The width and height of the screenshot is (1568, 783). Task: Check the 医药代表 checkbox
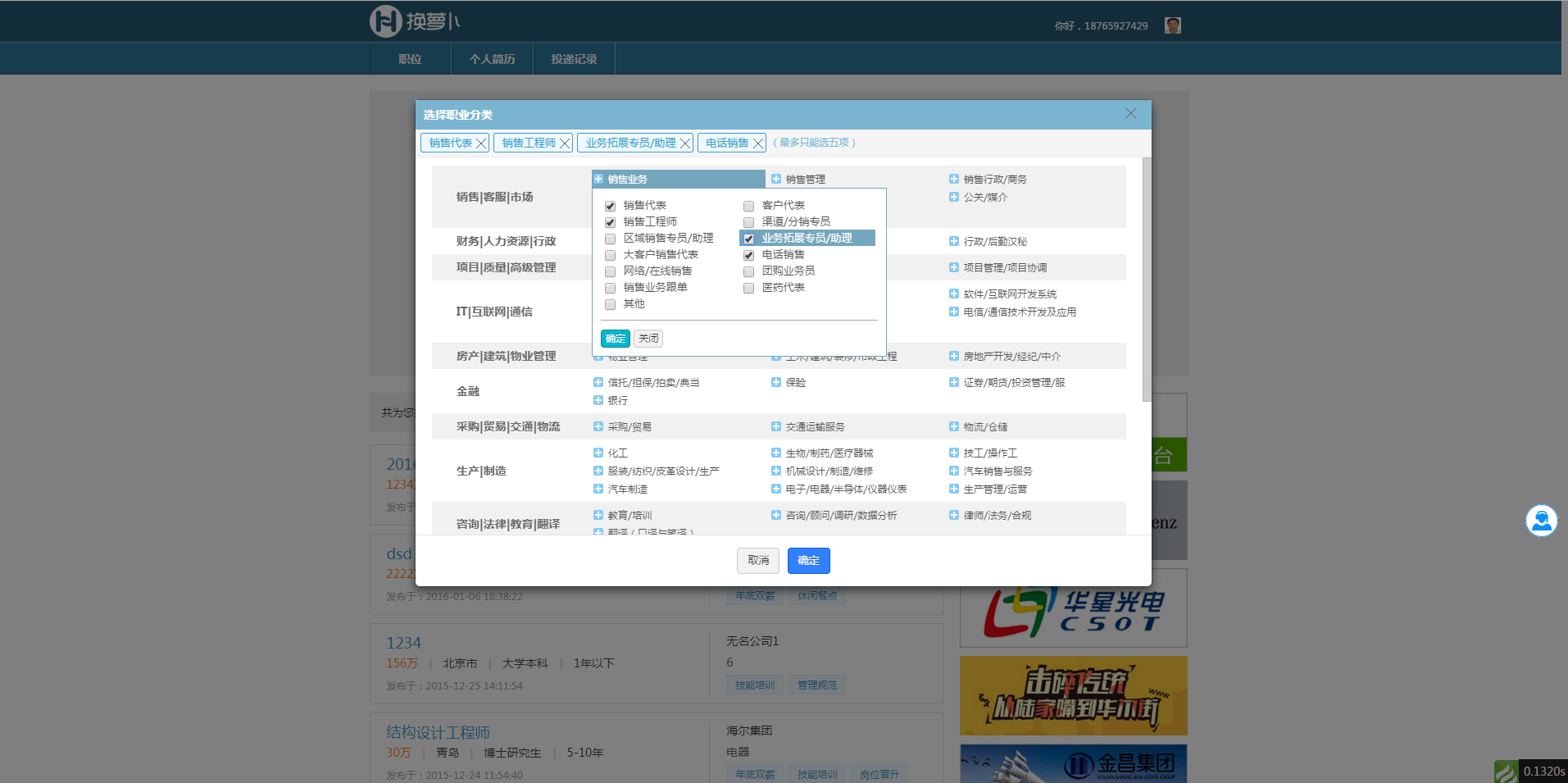pos(748,288)
